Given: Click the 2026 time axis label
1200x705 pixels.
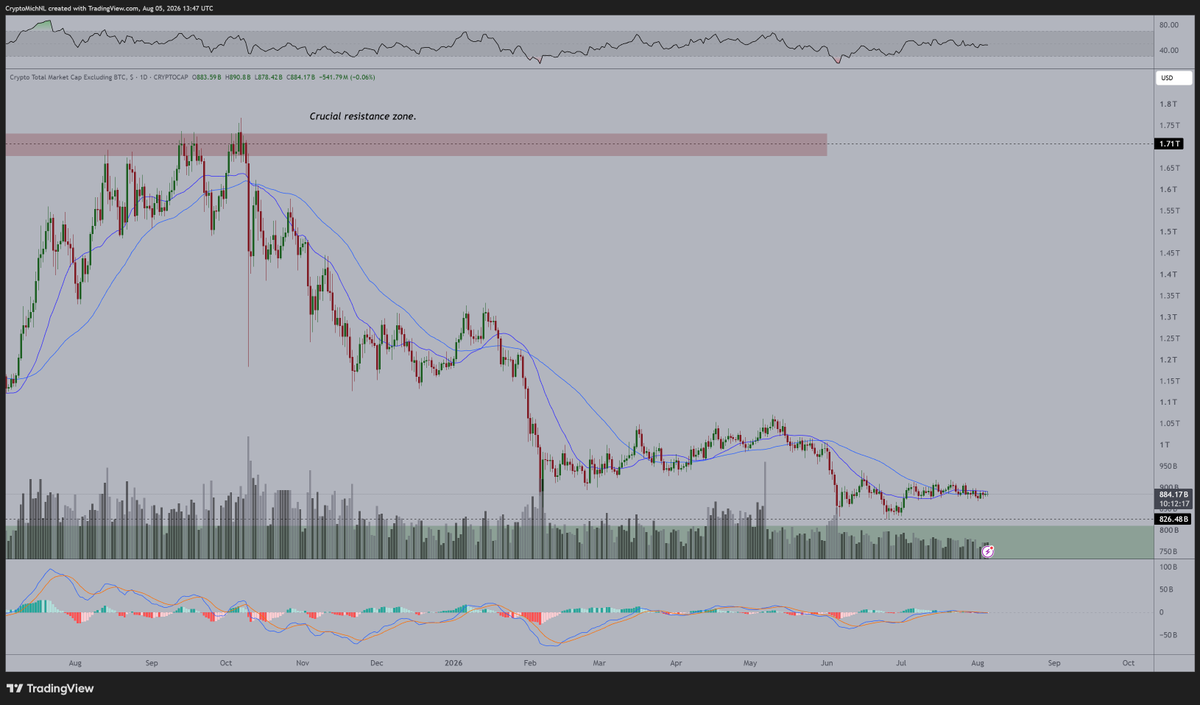Looking at the screenshot, I should (454, 662).
